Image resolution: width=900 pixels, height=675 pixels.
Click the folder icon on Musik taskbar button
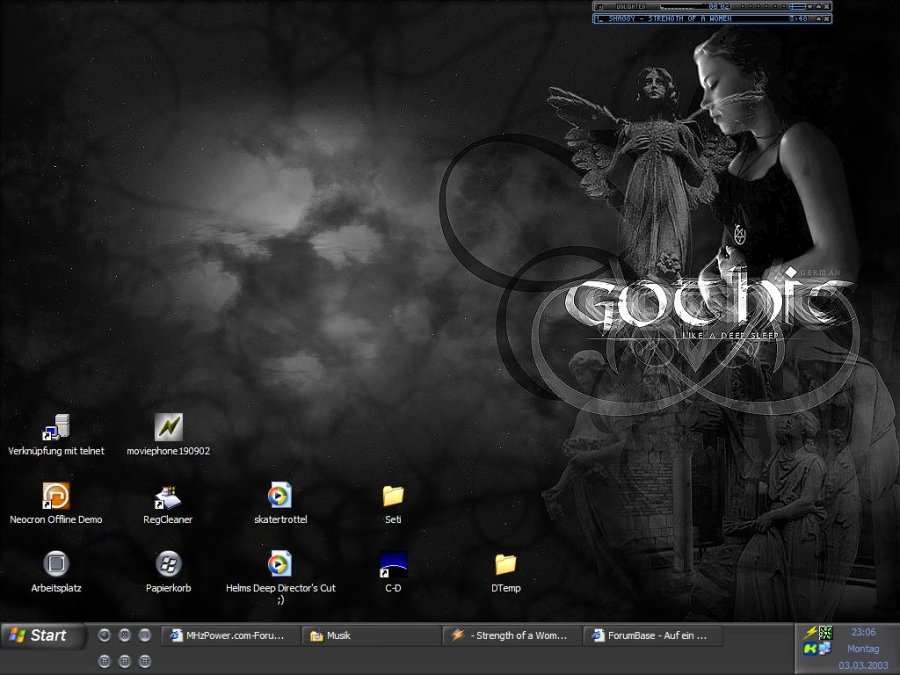(x=316, y=636)
